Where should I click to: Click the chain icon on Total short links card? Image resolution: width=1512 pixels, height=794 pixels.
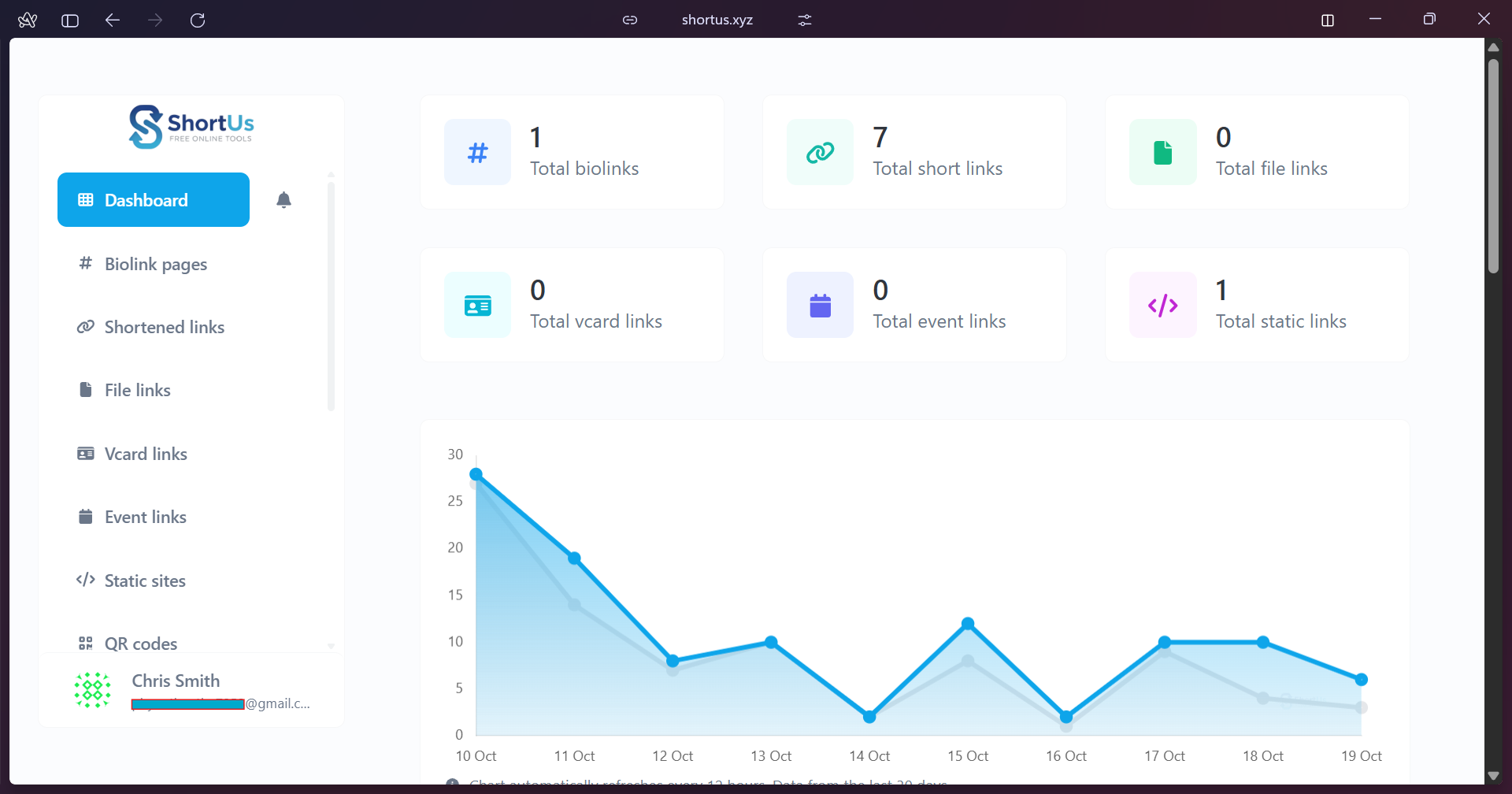tap(820, 152)
